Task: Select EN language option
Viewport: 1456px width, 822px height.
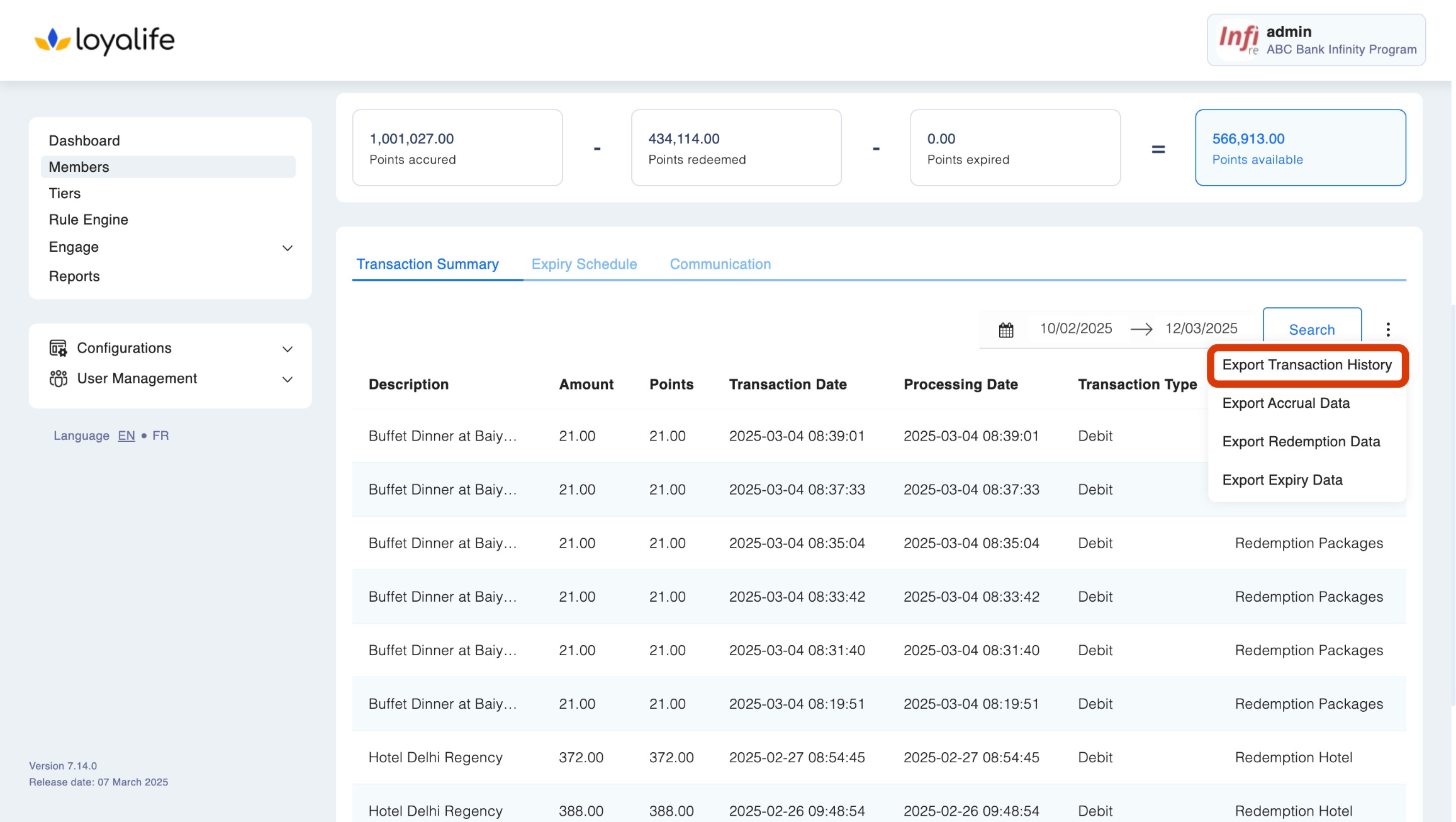Action: (126, 436)
